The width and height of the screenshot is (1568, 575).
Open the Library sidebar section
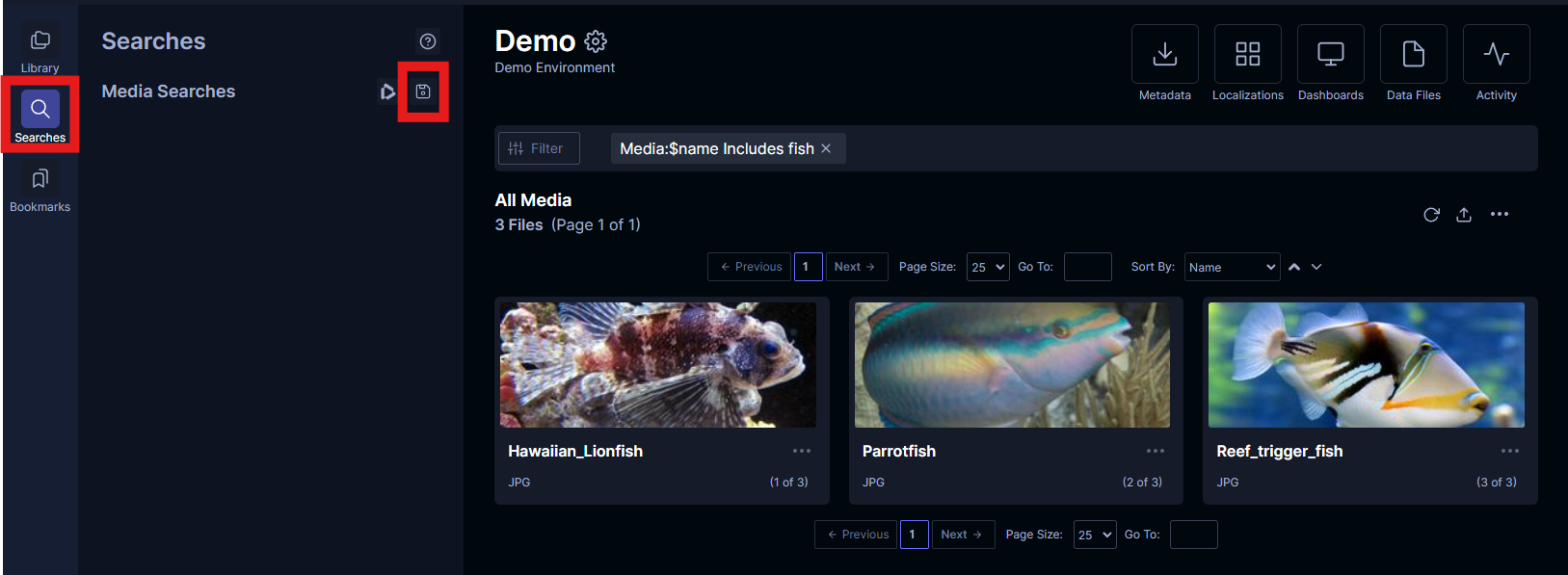[40, 49]
